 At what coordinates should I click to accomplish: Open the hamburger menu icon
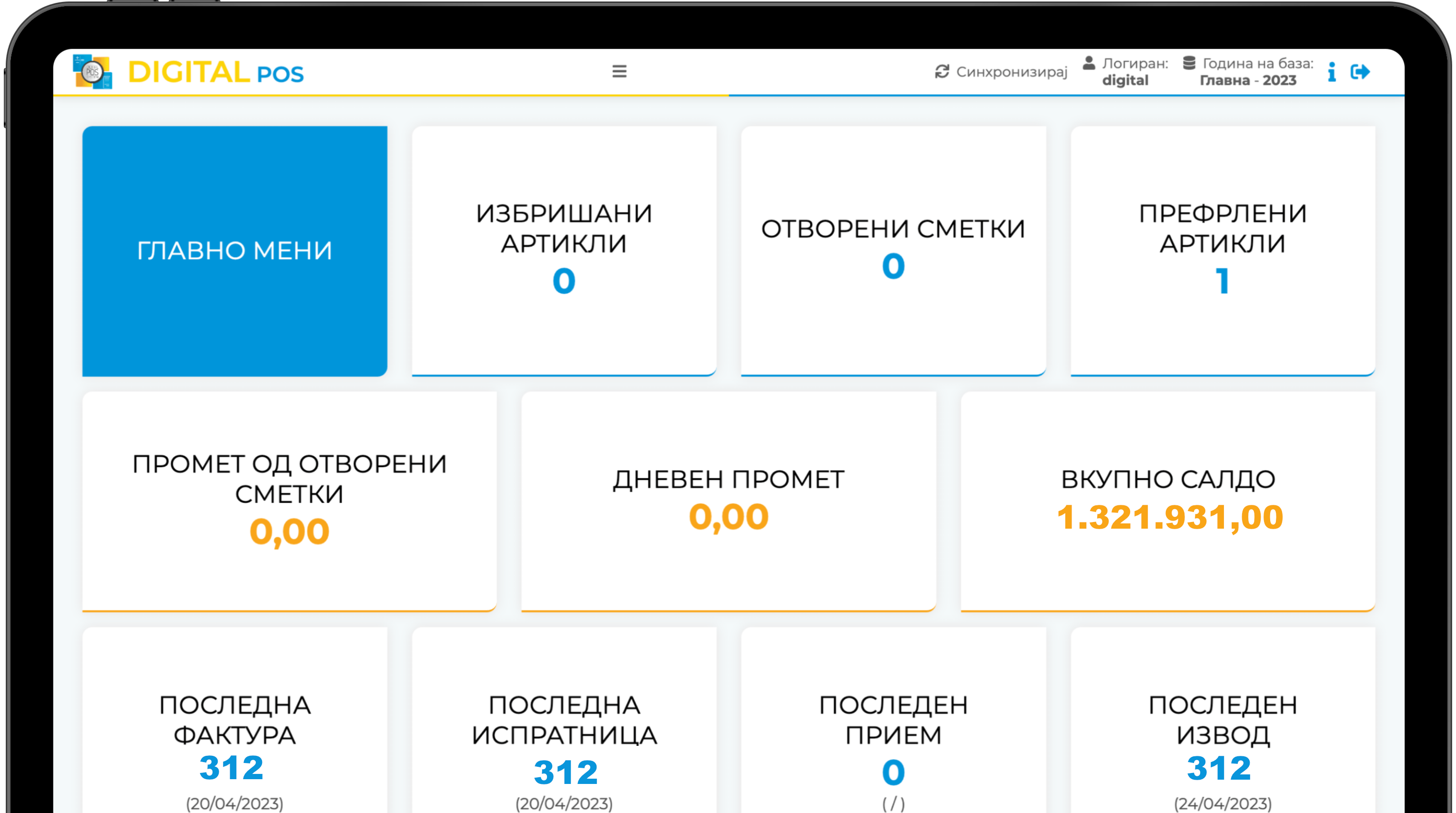click(x=619, y=71)
